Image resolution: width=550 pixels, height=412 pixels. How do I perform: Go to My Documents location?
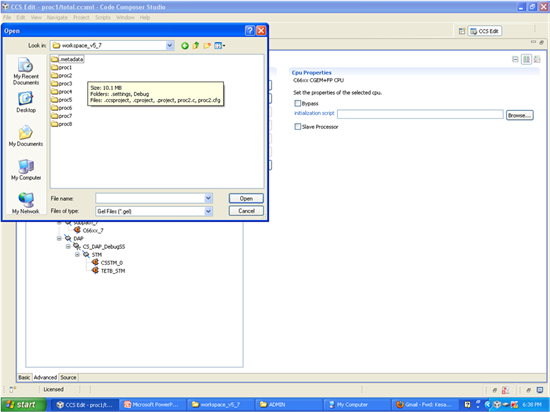coord(26,136)
